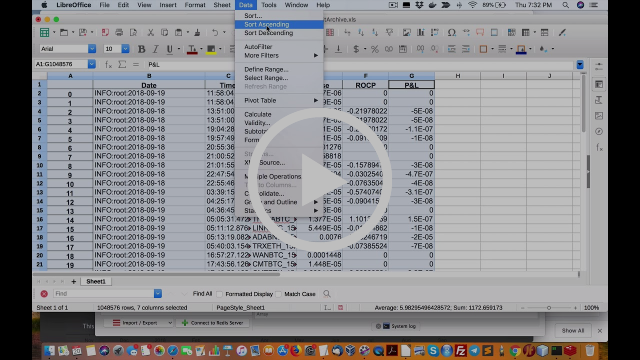Toggle Bold formatting icon

(141, 49)
